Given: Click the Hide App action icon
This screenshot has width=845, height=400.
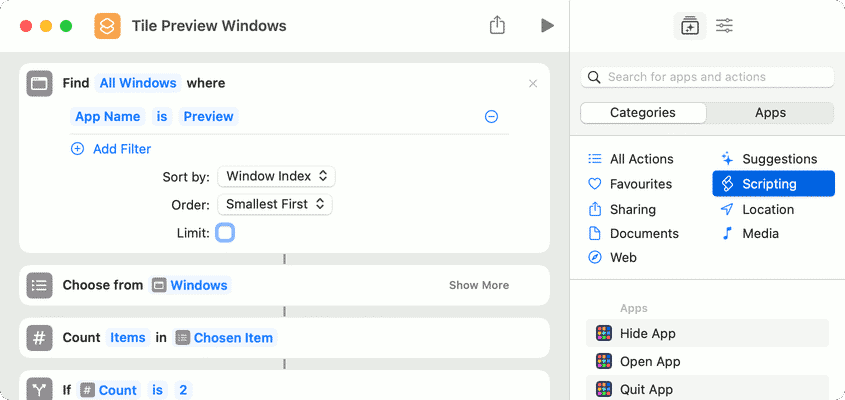Looking at the screenshot, I should coord(604,333).
